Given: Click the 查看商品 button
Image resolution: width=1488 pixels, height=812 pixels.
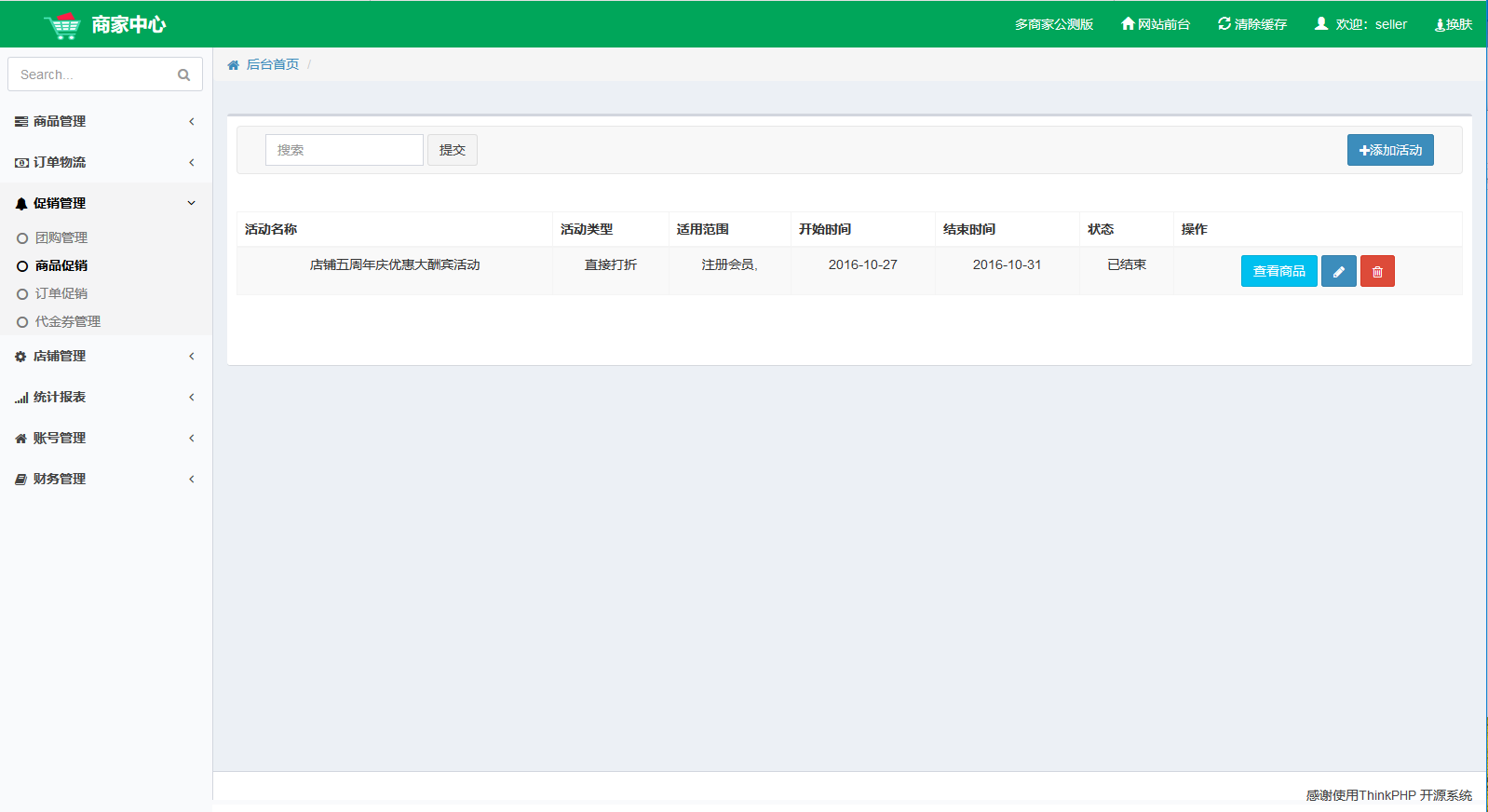Looking at the screenshot, I should (1278, 271).
